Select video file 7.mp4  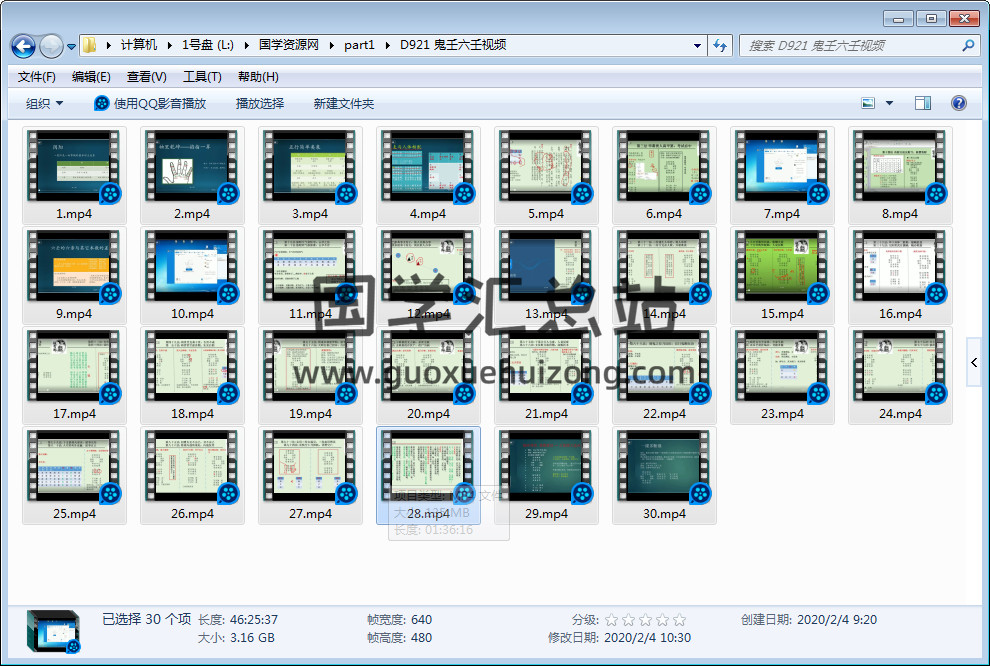point(782,175)
